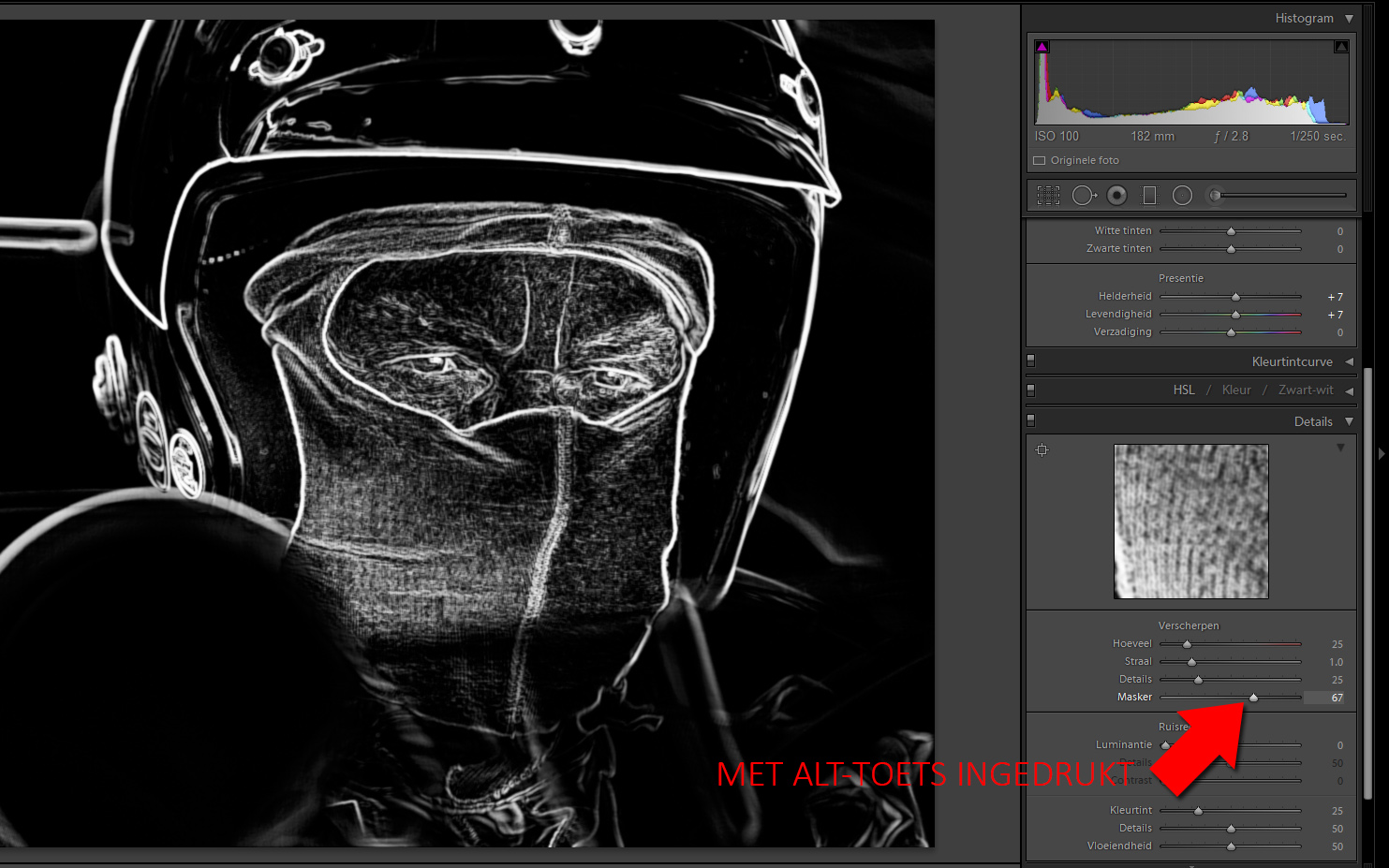Activate the Spot Removal tool
Viewport: 1389px width, 868px height.
1084,196
